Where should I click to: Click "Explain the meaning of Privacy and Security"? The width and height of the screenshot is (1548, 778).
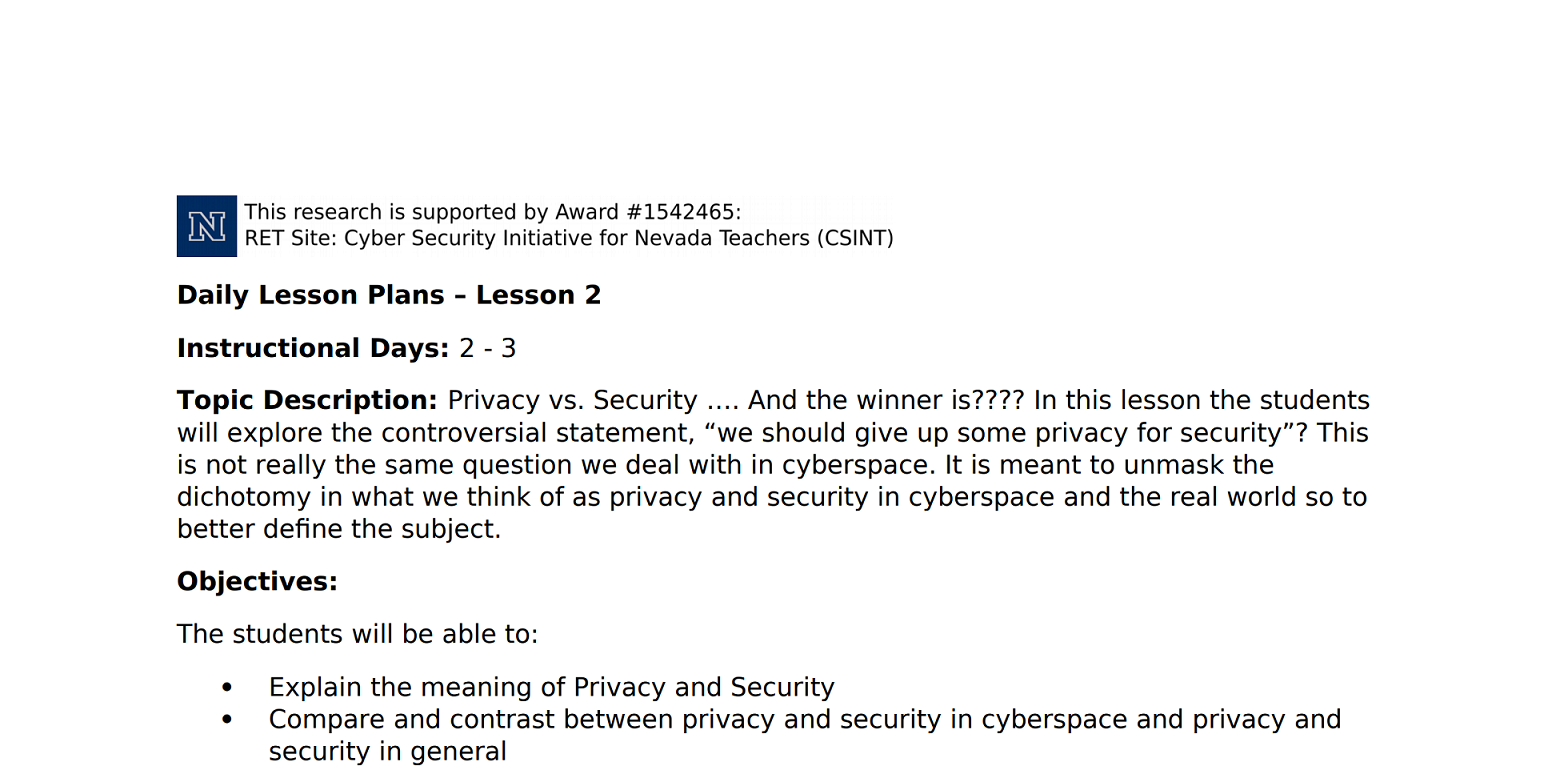pos(551,687)
